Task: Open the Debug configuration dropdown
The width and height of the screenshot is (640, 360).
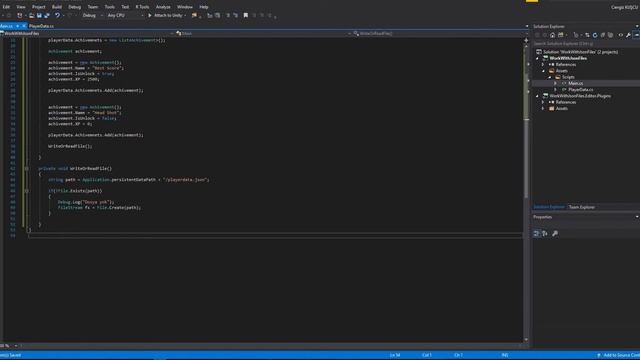Action: [x=92, y=16]
